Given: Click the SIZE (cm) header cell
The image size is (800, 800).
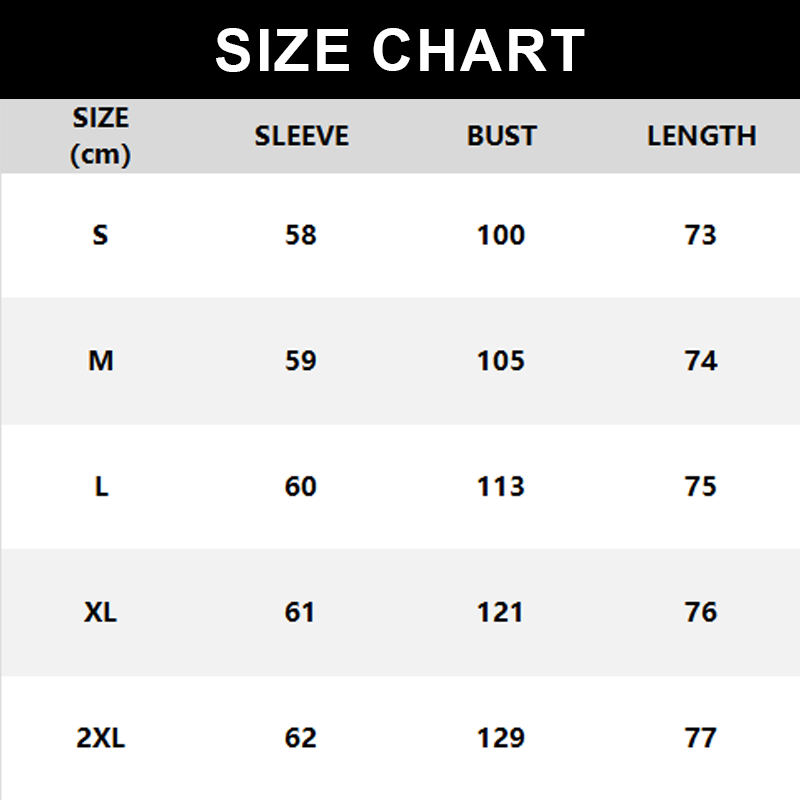Looking at the screenshot, I should tap(101, 136).
